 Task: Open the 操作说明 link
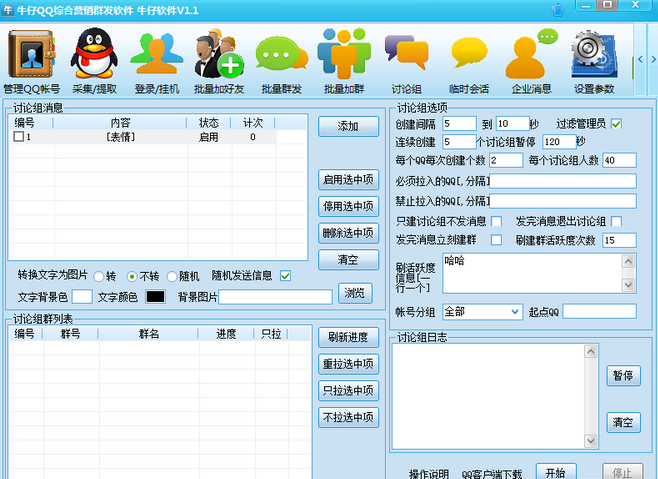tap(429, 474)
